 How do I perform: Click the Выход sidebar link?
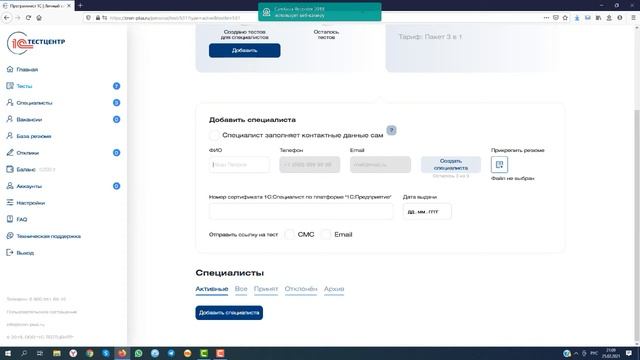tap(25, 253)
